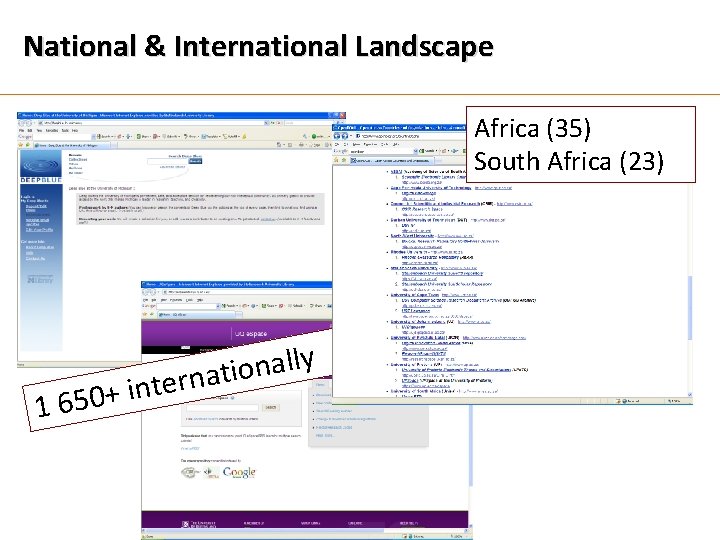Open the University of Cape Town link

click(x=415, y=295)
